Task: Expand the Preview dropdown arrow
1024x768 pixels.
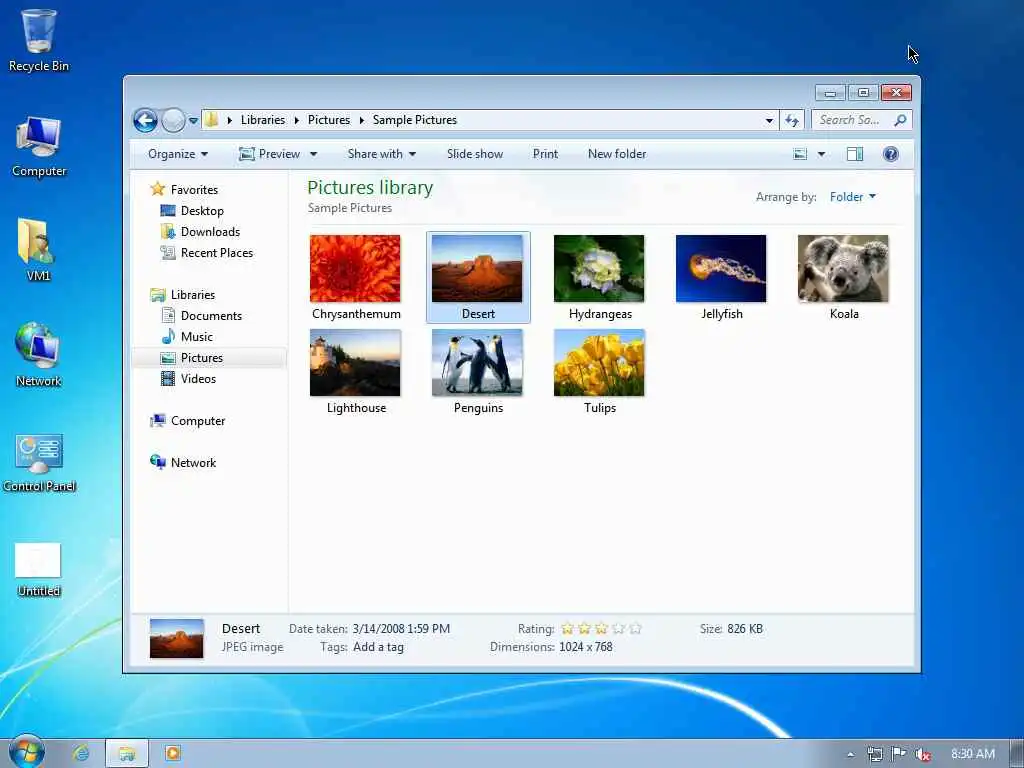Action: 313,154
